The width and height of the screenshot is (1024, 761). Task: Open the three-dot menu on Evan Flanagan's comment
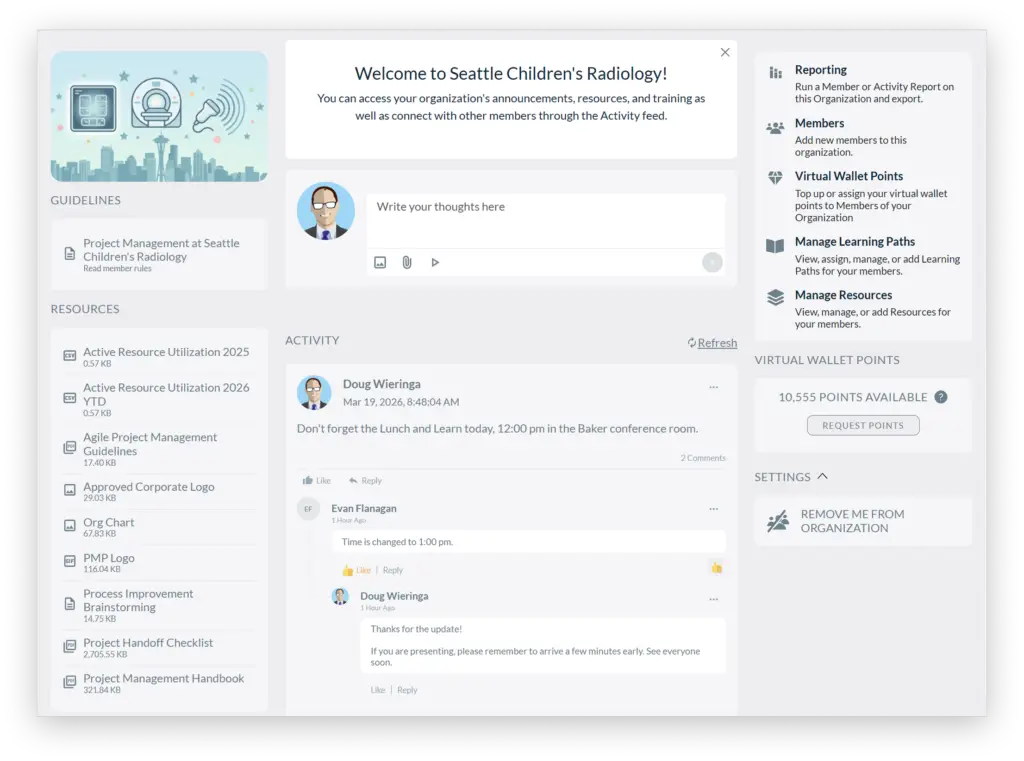click(x=713, y=509)
